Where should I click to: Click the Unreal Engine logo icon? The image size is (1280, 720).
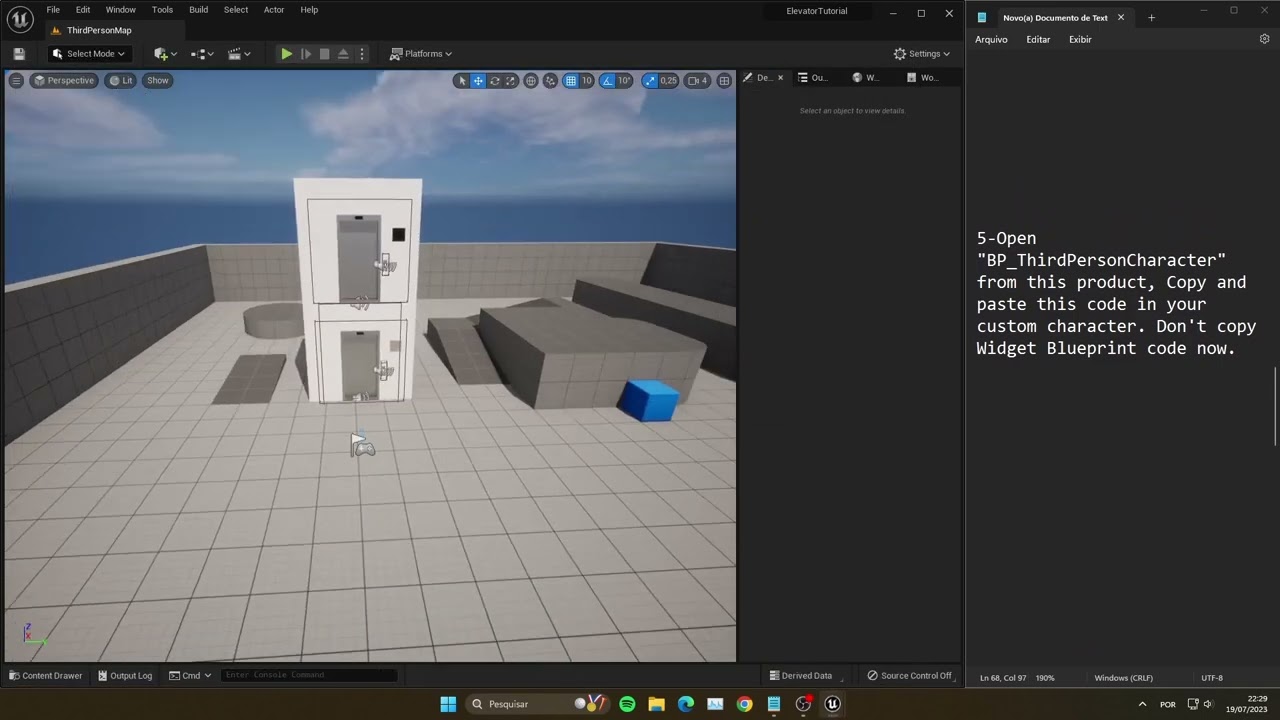click(20, 19)
